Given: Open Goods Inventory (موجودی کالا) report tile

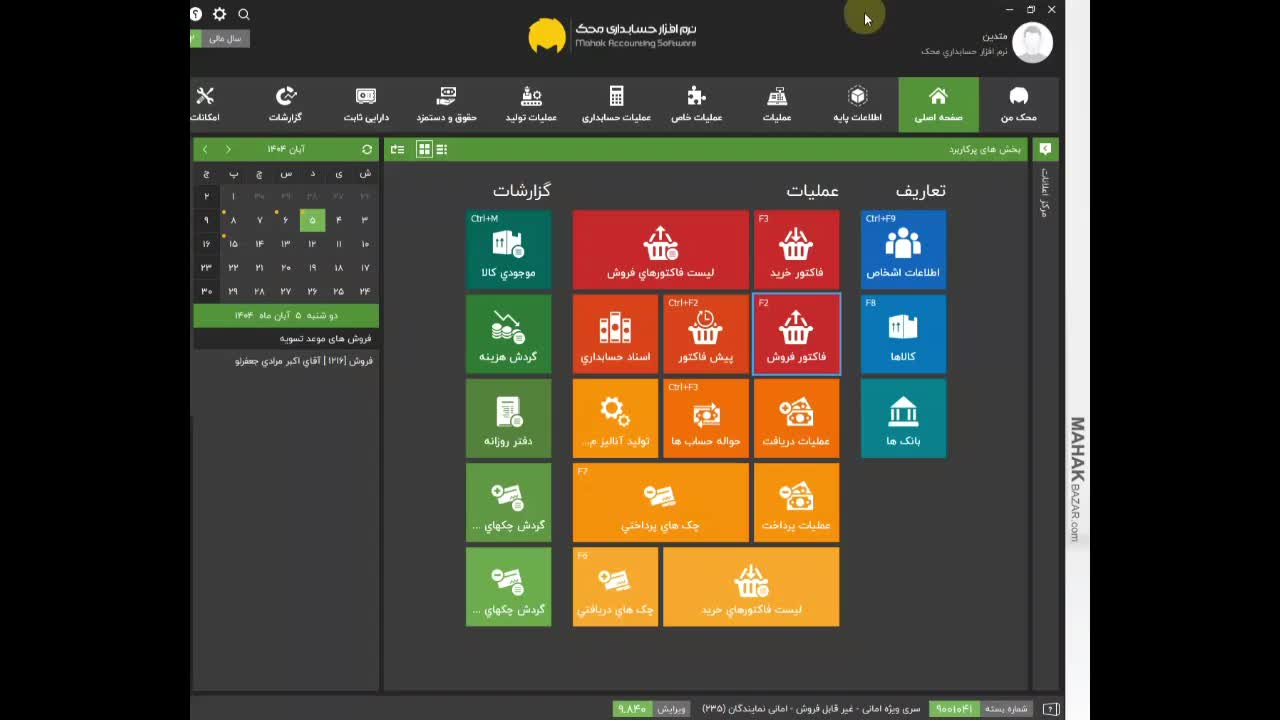Looking at the screenshot, I should tap(508, 250).
